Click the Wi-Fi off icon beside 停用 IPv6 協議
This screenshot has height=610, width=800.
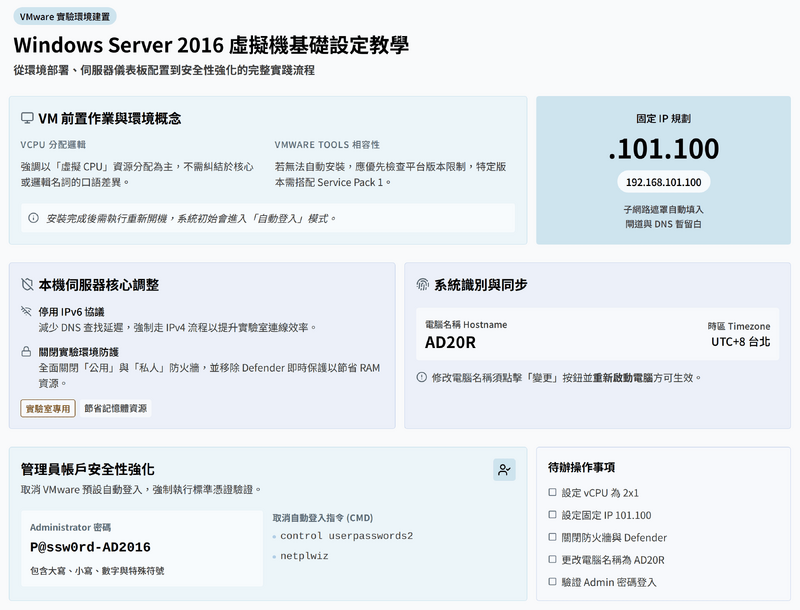pos(27,312)
